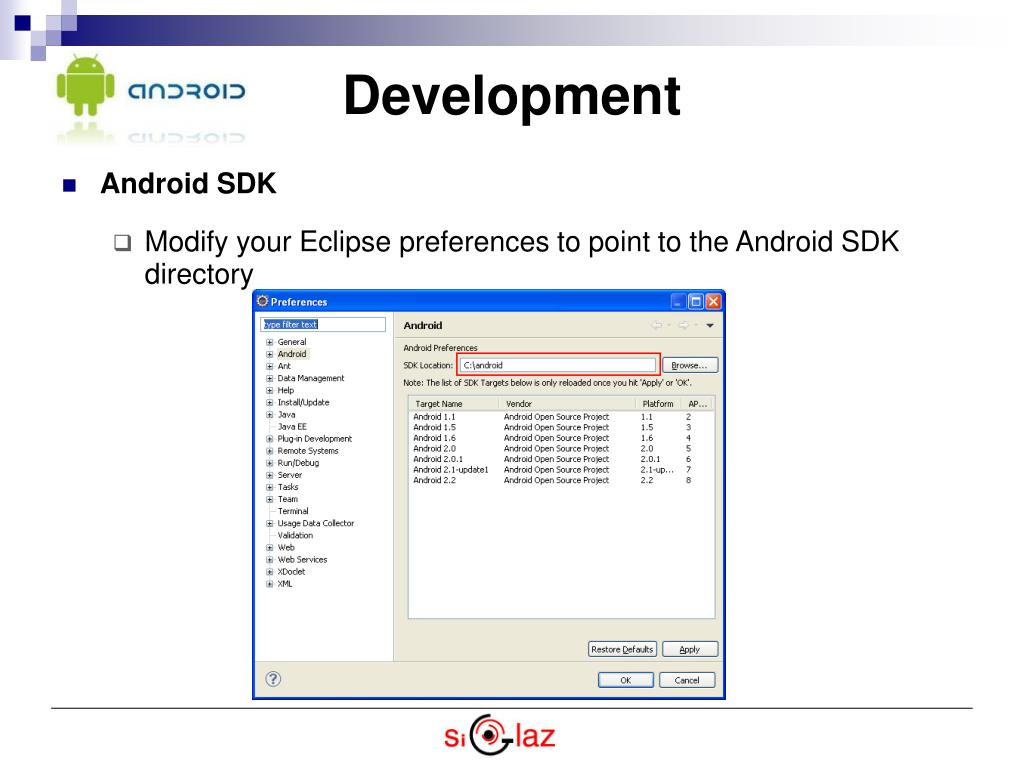Click the back navigation arrow in Android header

pos(657,325)
